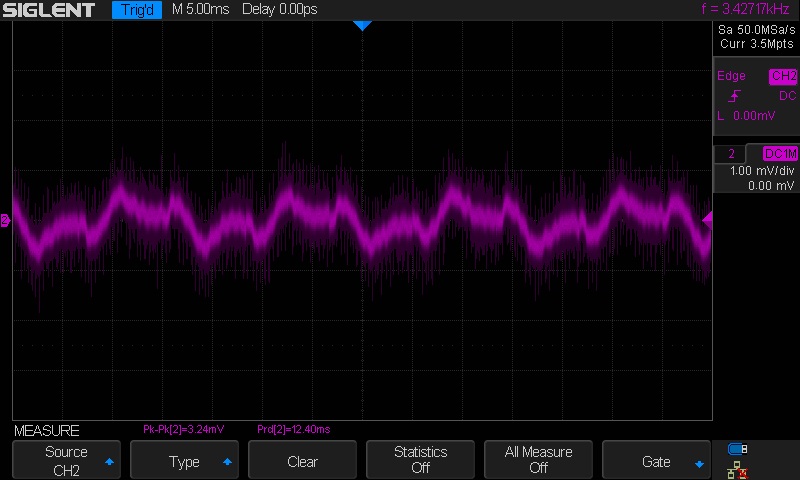This screenshot has width=800, height=480.
Task: Click the channel 2 number tab
Action: [731, 154]
